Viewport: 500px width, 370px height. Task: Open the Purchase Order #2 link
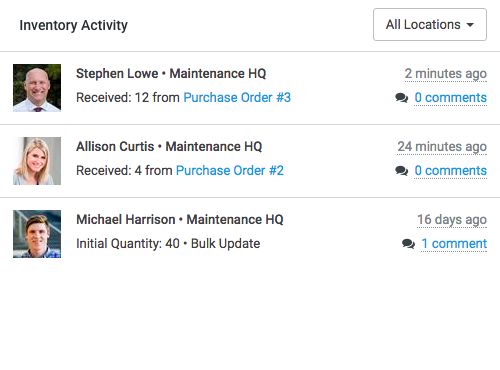coord(230,171)
